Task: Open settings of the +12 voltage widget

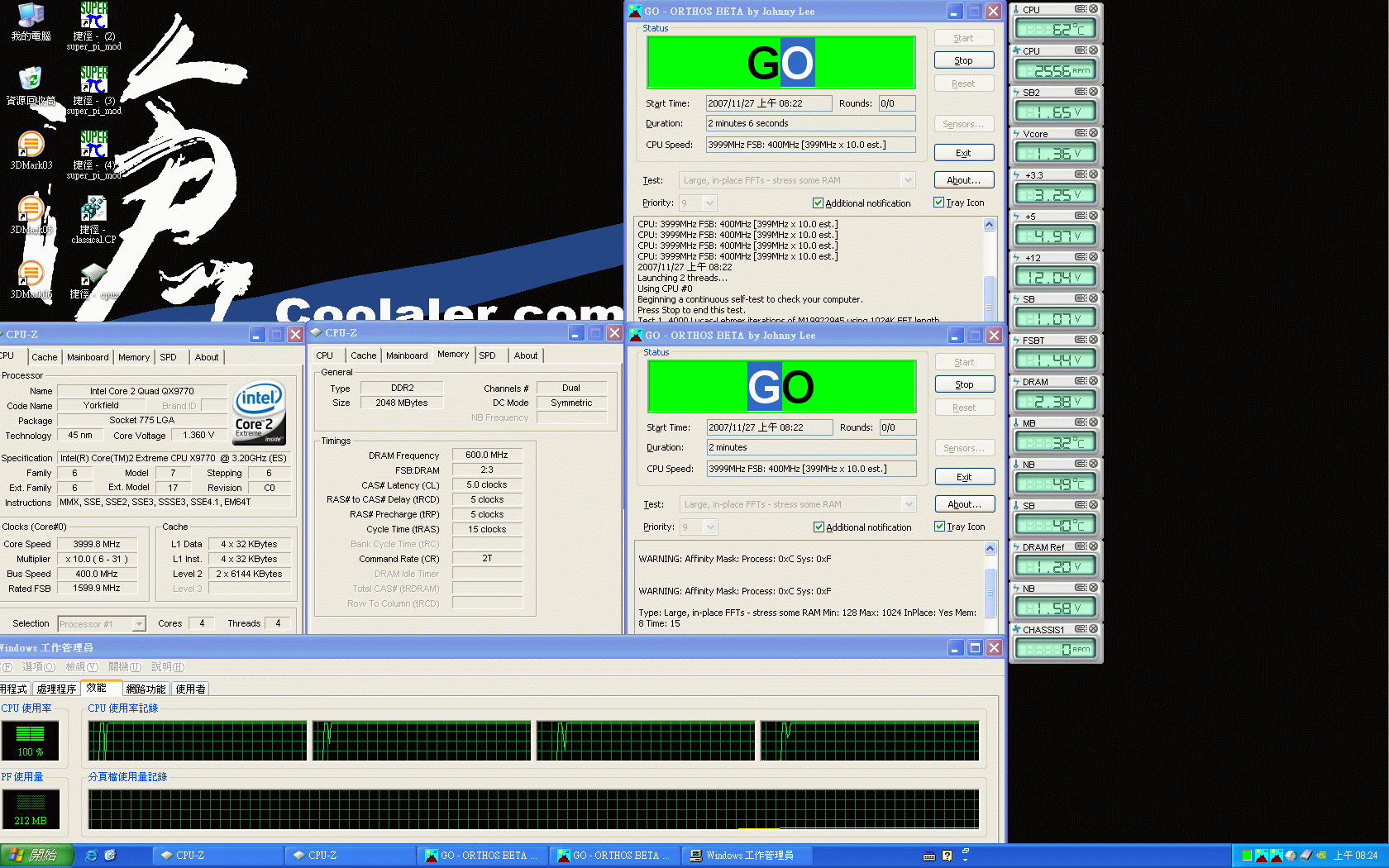Action: click(x=1081, y=257)
